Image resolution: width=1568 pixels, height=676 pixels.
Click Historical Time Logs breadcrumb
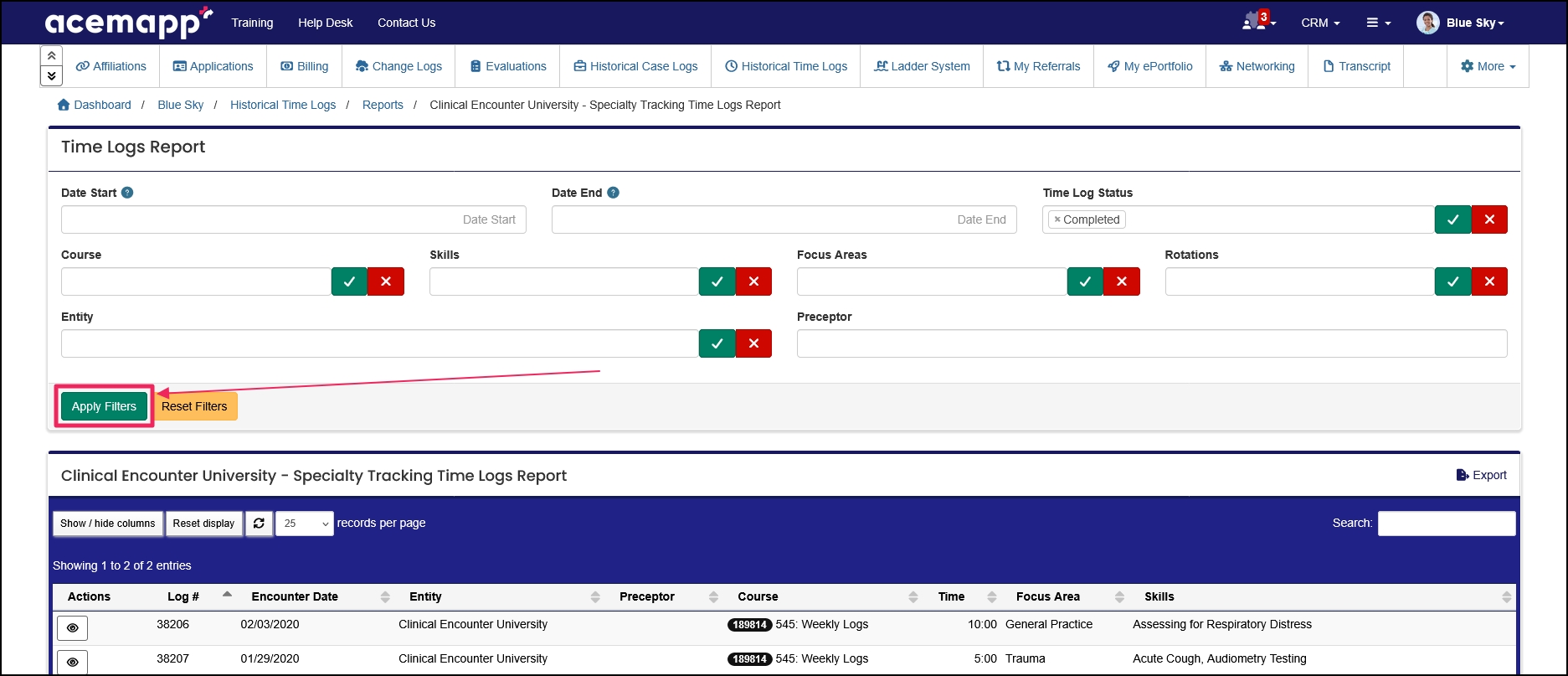coord(283,105)
